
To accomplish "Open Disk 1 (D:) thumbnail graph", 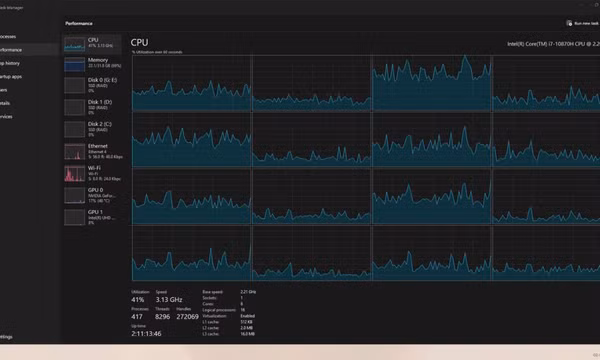I will point(75,108).
